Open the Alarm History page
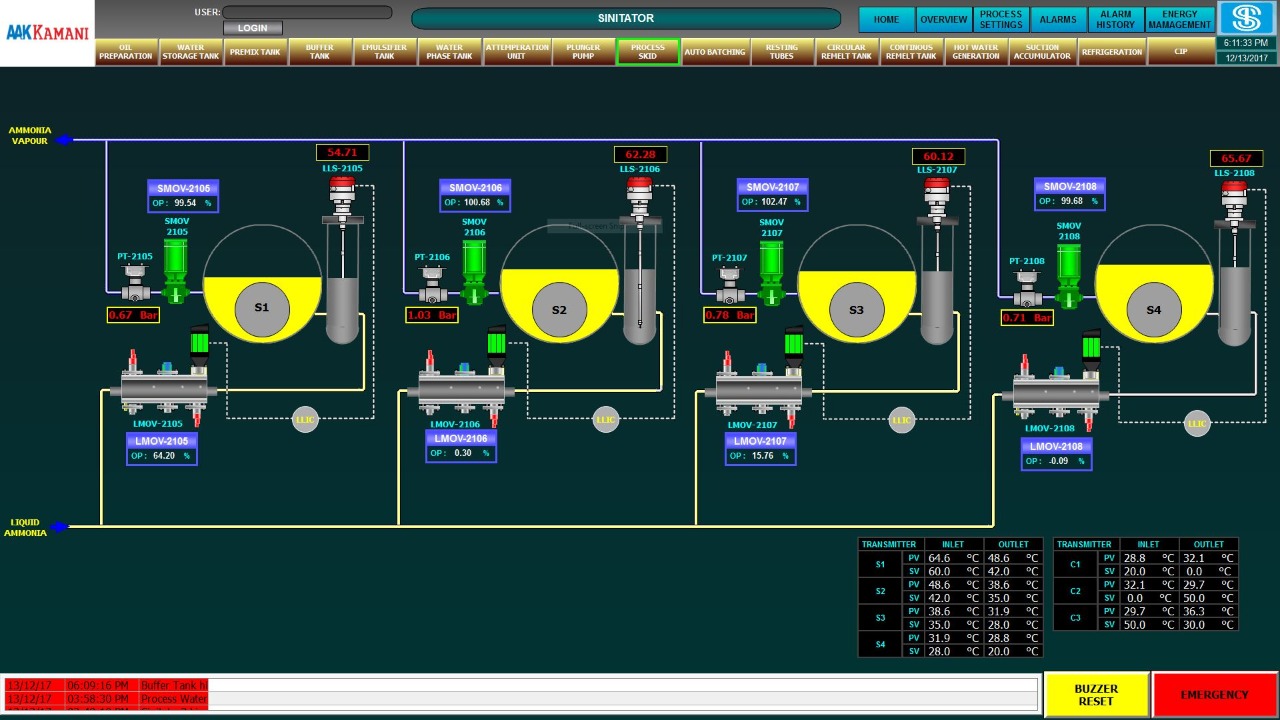 1115,19
